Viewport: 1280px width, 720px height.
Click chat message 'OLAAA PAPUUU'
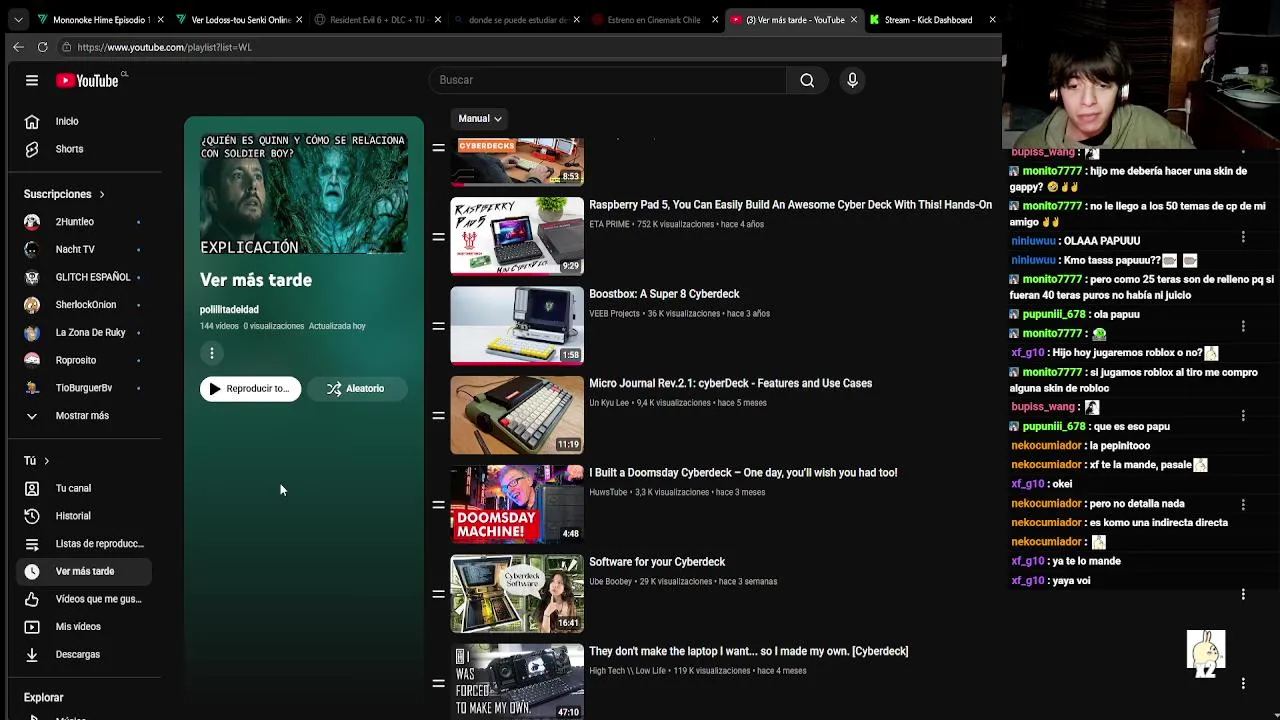1101,241
